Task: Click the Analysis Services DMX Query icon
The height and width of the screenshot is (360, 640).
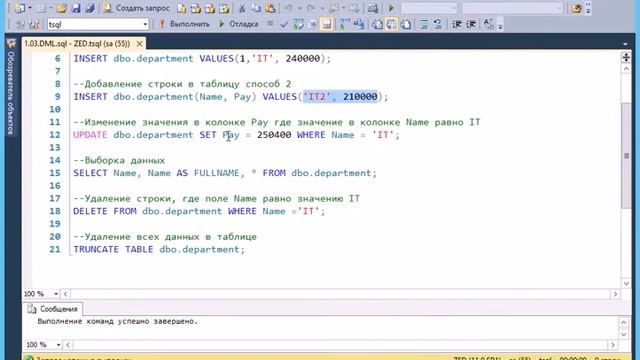Action: tap(210, 8)
